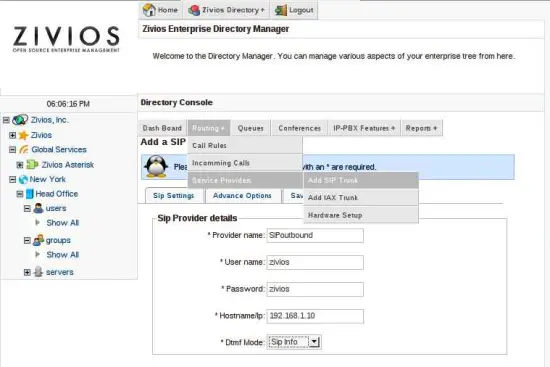Viewport: 550px width, 367px height.
Task: Click the Provider name input field
Action: (x=315, y=235)
